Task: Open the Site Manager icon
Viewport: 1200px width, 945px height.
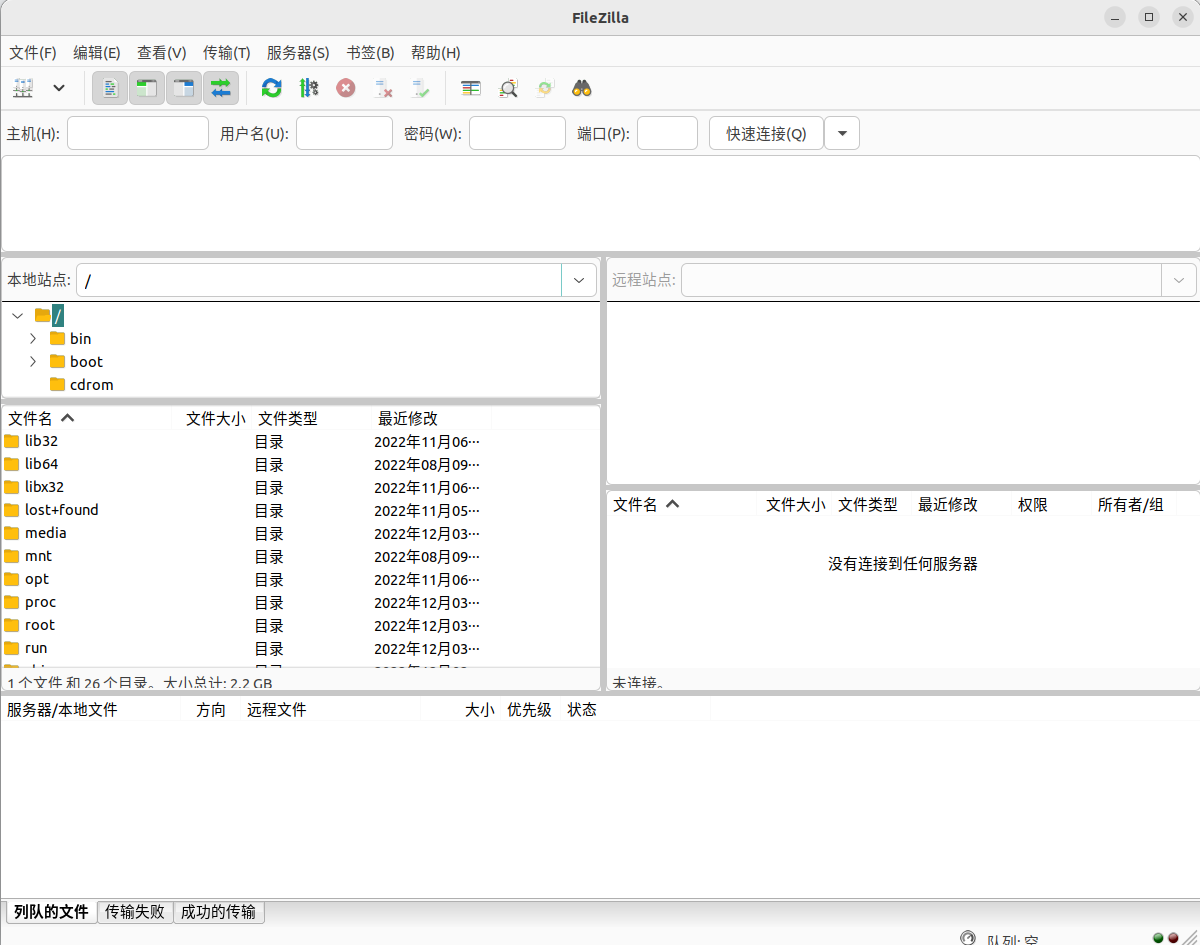Action: tap(23, 88)
